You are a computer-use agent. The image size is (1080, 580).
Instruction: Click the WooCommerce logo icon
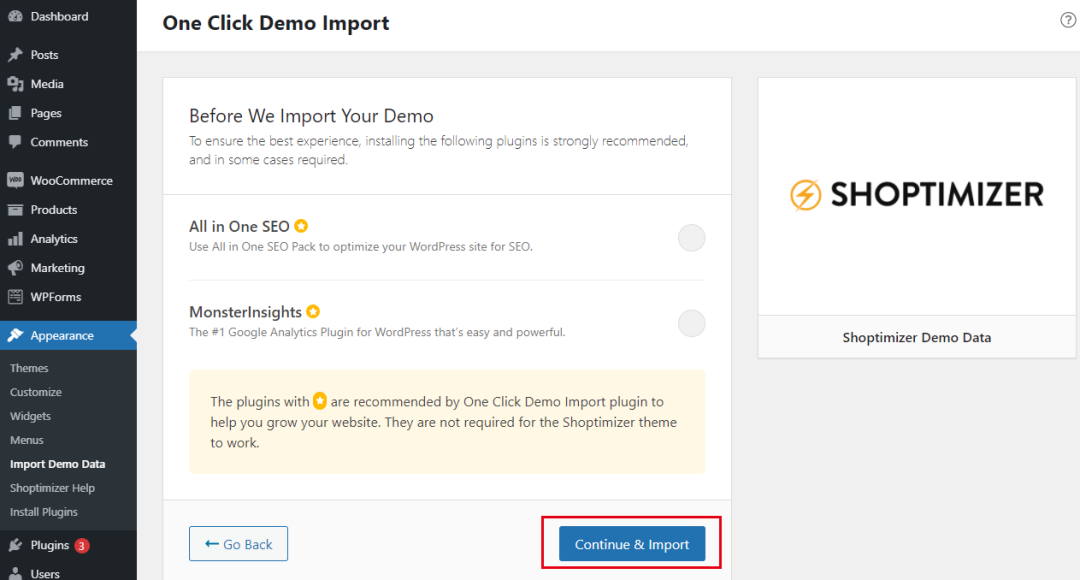point(15,181)
